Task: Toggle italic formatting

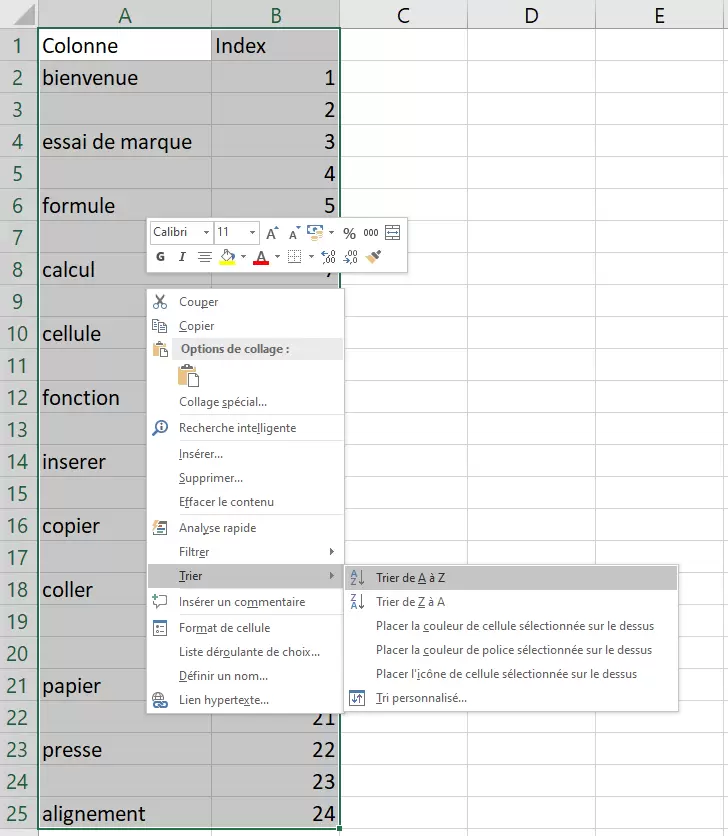Action: (182, 257)
